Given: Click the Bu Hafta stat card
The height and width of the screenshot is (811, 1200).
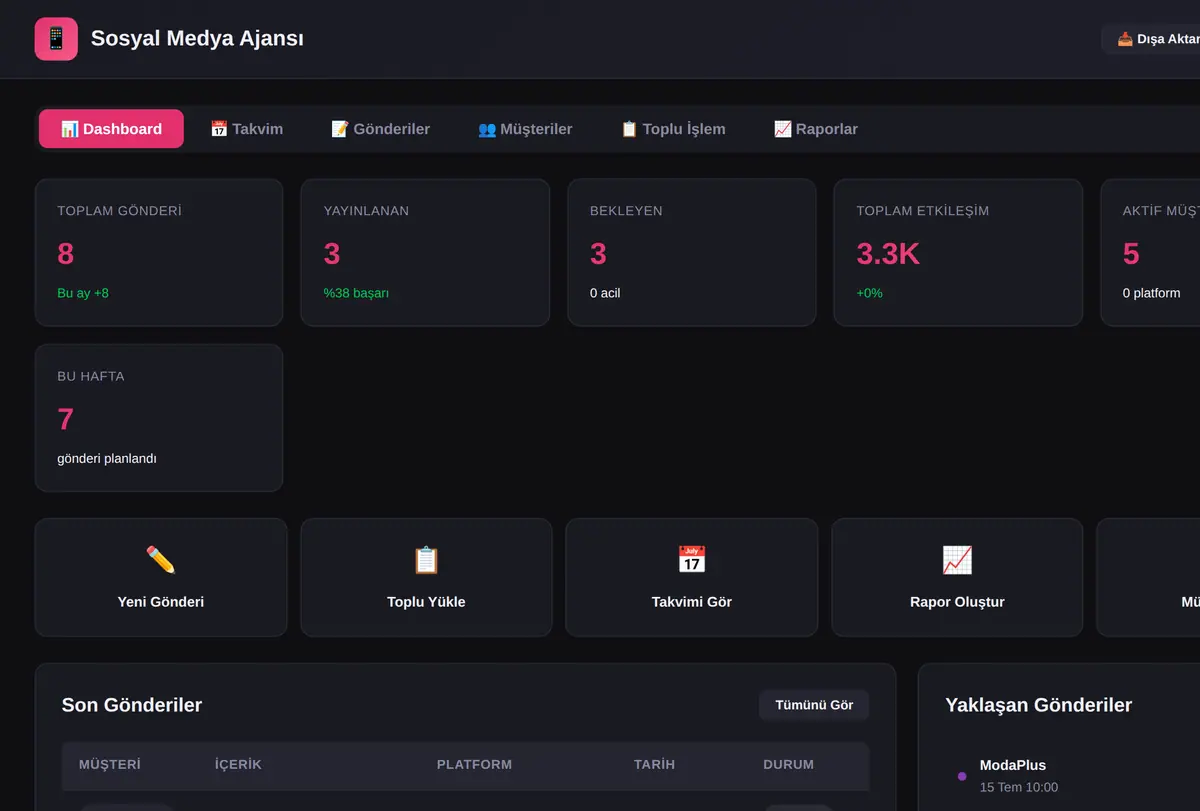Looking at the screenshot, I should click(159, 418).
